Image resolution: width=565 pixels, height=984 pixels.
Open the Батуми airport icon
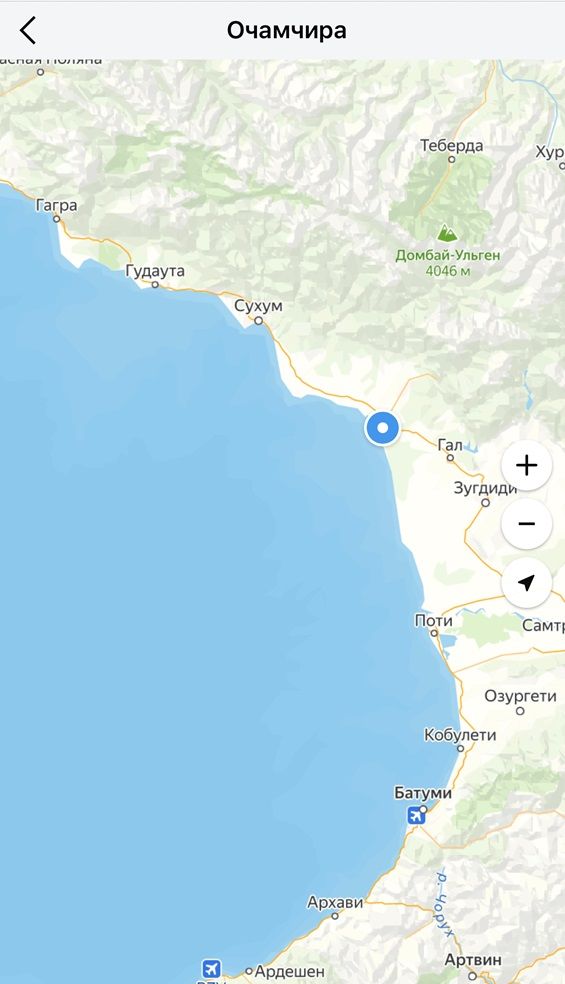pos(416,815)
